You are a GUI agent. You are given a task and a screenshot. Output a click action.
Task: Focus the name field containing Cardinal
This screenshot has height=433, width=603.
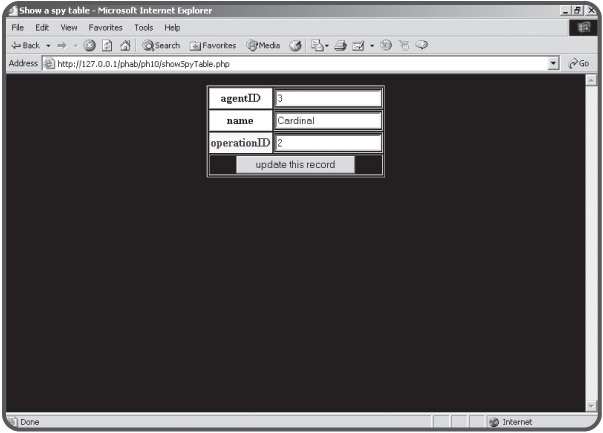coord(328,121)
